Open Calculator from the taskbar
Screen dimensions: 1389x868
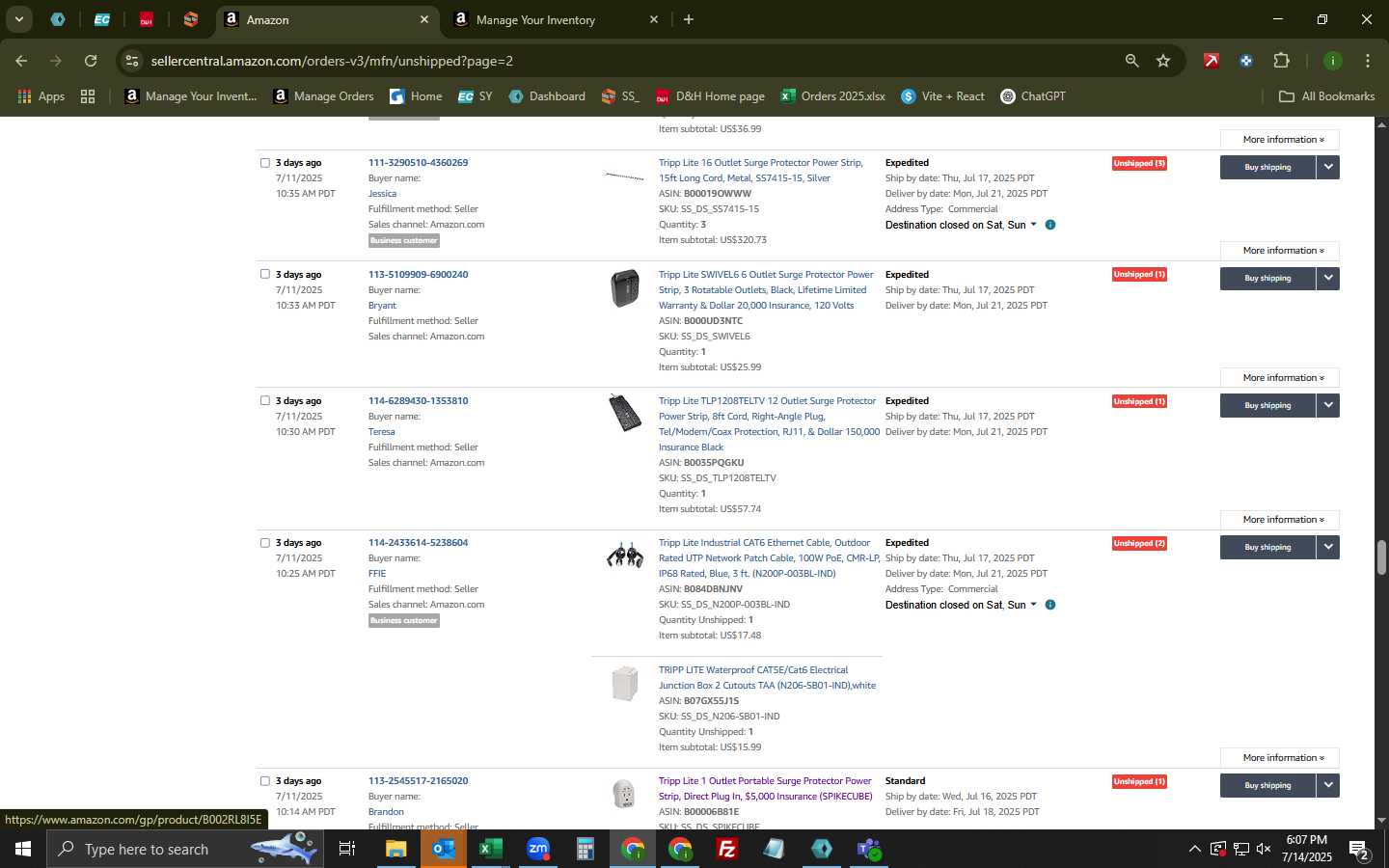pyautogui.click(x=585, y=849)
